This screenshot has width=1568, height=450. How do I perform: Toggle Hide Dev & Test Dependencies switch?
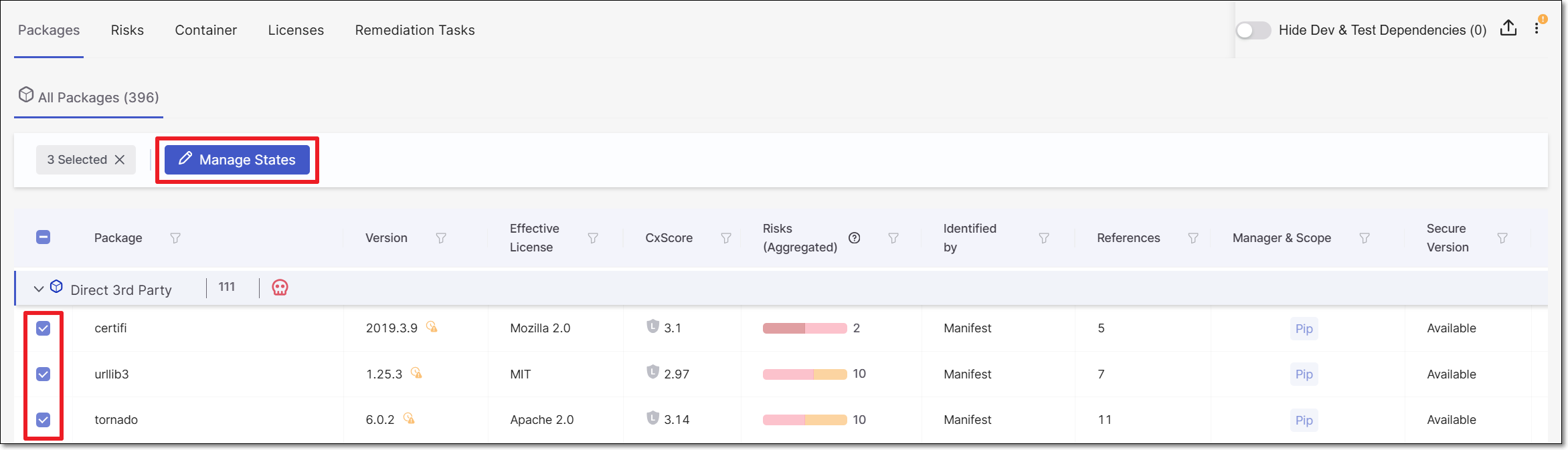click(1253, 30)
